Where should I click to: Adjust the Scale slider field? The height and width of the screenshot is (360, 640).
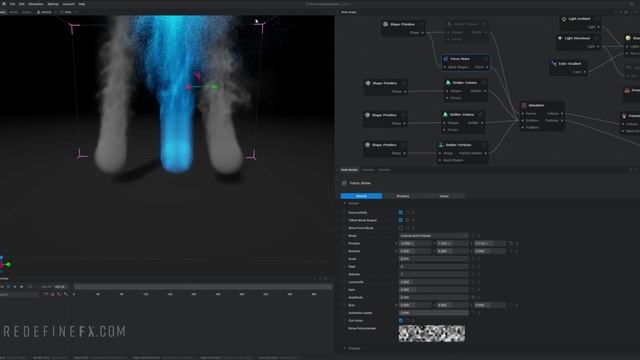(433, 259)
